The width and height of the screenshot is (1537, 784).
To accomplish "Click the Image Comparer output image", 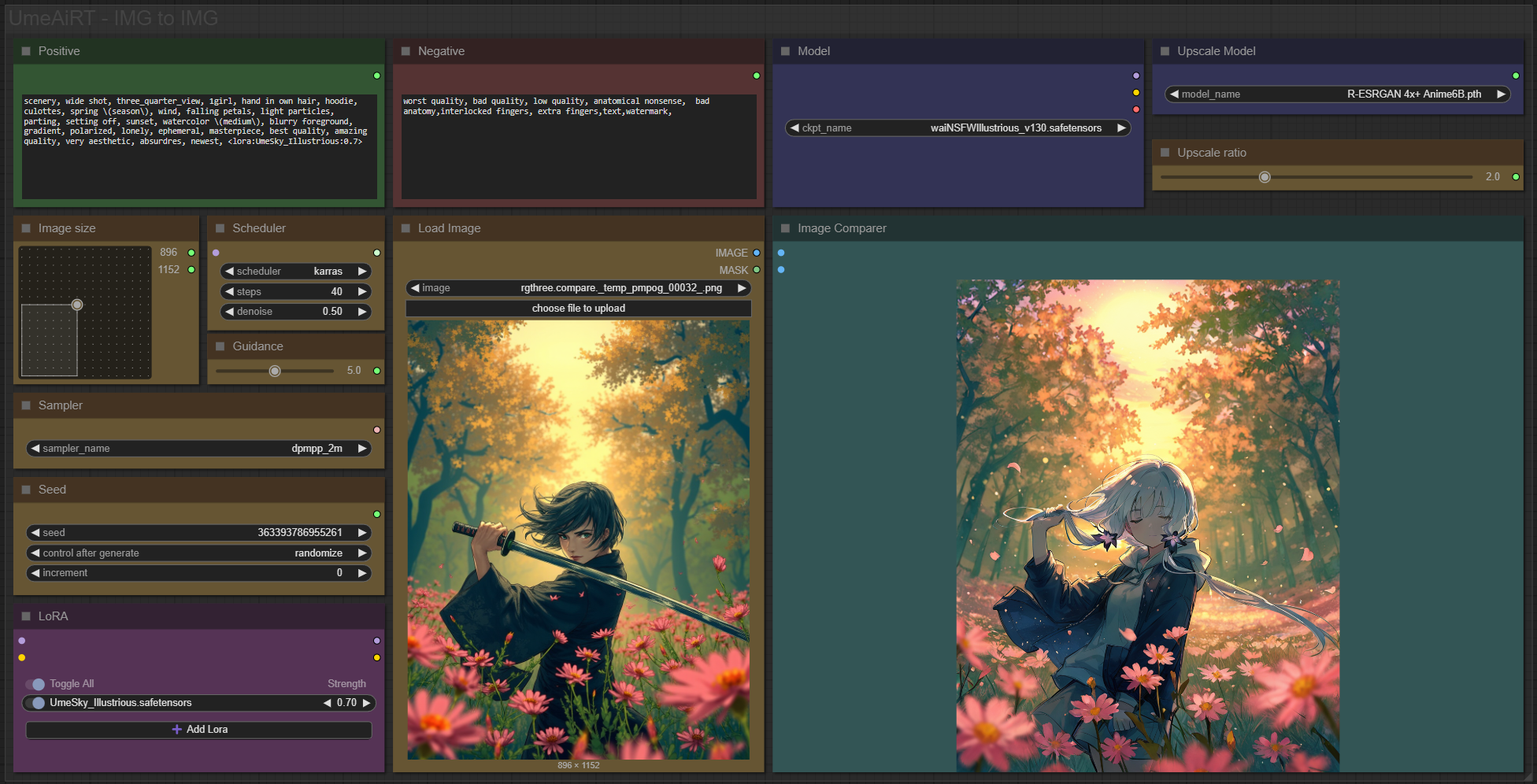I will 1148,526.
